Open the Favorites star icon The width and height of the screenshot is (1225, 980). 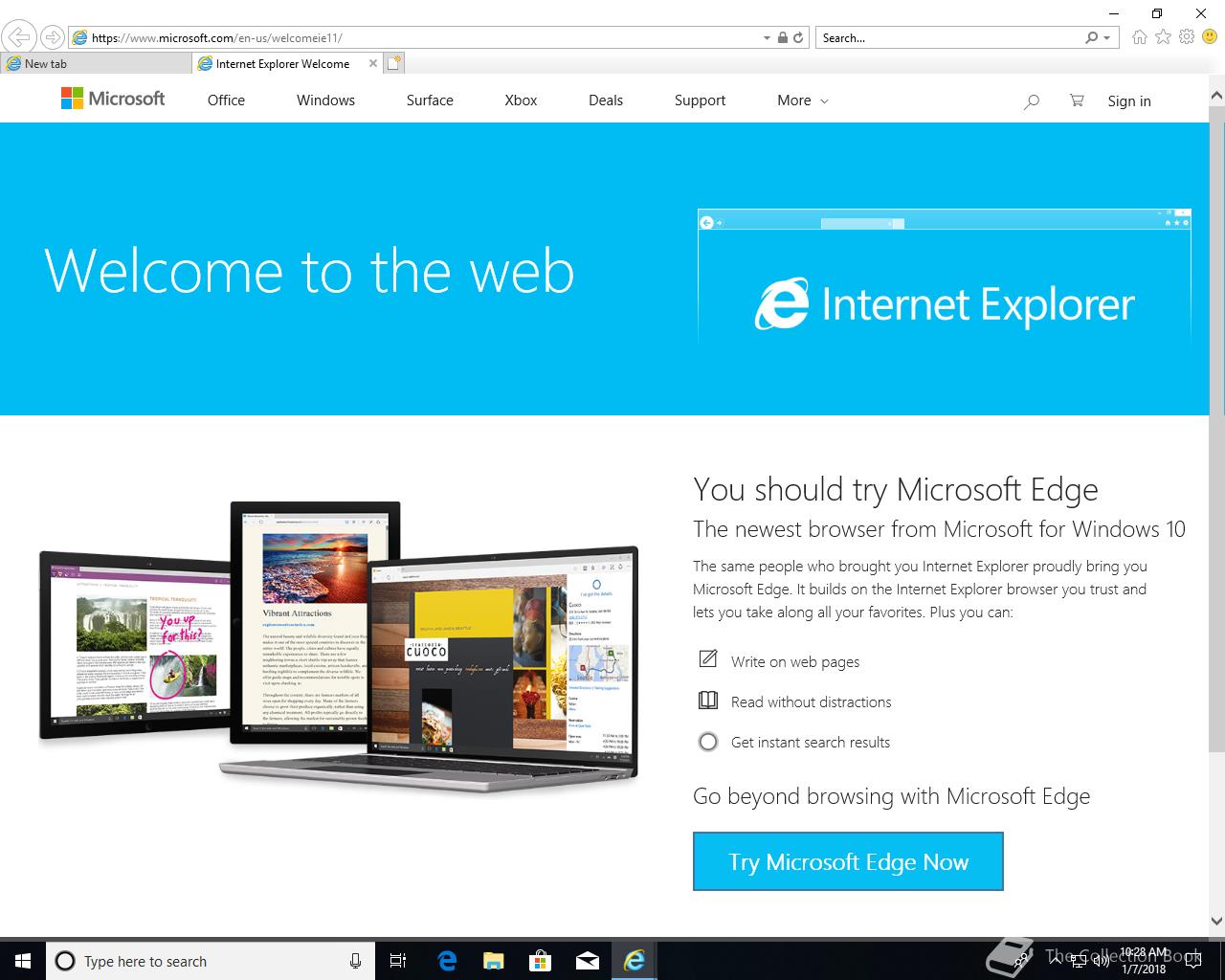coord(1163,37)
